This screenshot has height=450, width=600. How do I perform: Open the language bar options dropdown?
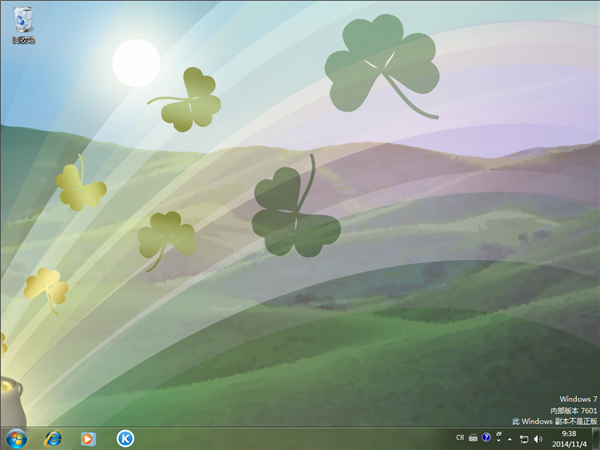(x=497, y=440)
